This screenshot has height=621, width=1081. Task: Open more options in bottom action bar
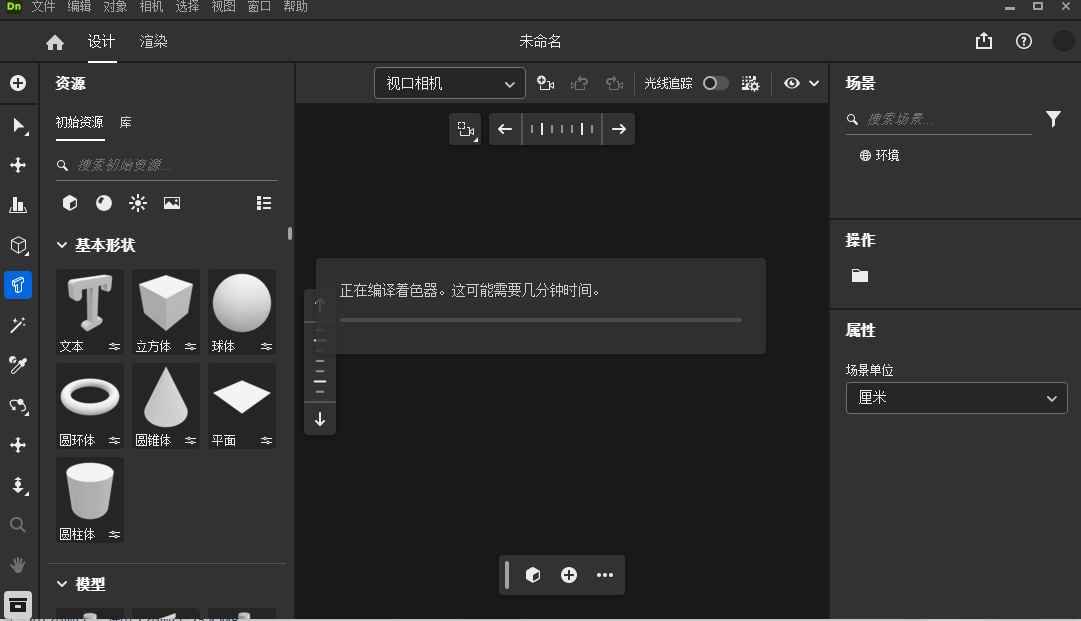point(605,575)
